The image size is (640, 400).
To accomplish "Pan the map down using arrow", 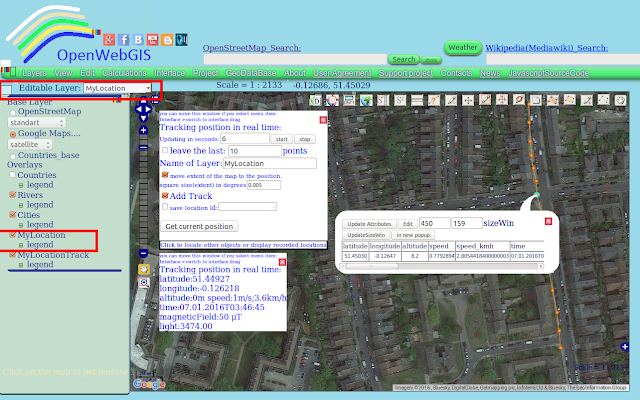I will (143, 118).
